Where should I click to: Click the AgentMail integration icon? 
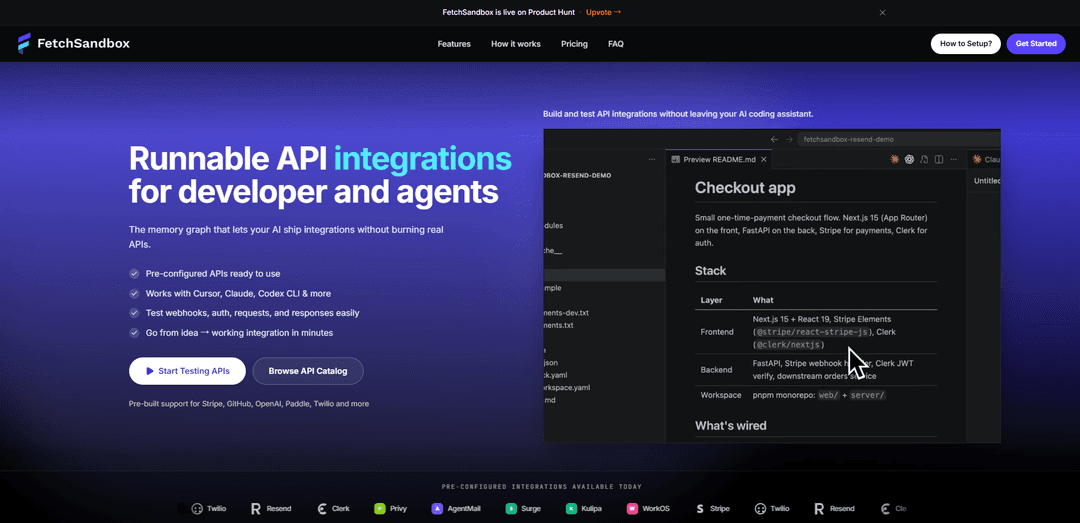pos(437,509)
